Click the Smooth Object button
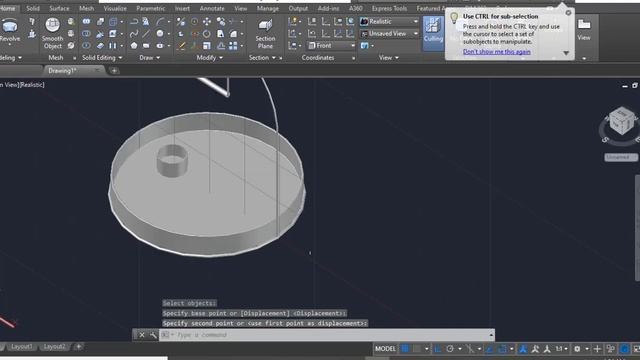Image resolution: width=640 pixels, height=360 pixels. pos(53,33)
